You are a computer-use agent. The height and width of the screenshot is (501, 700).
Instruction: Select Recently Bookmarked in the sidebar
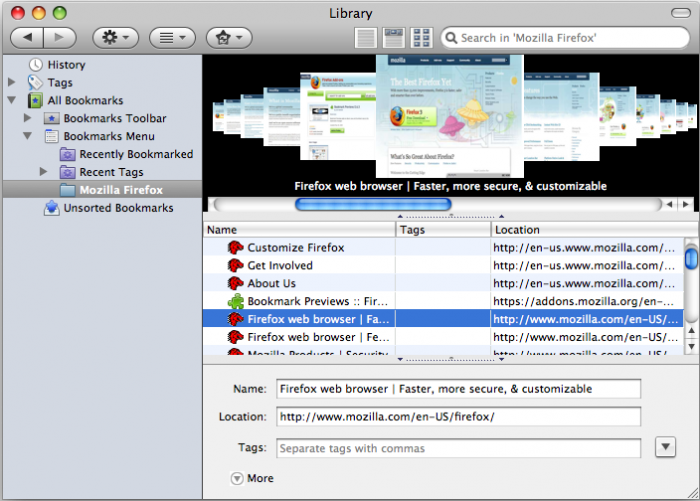136,154
